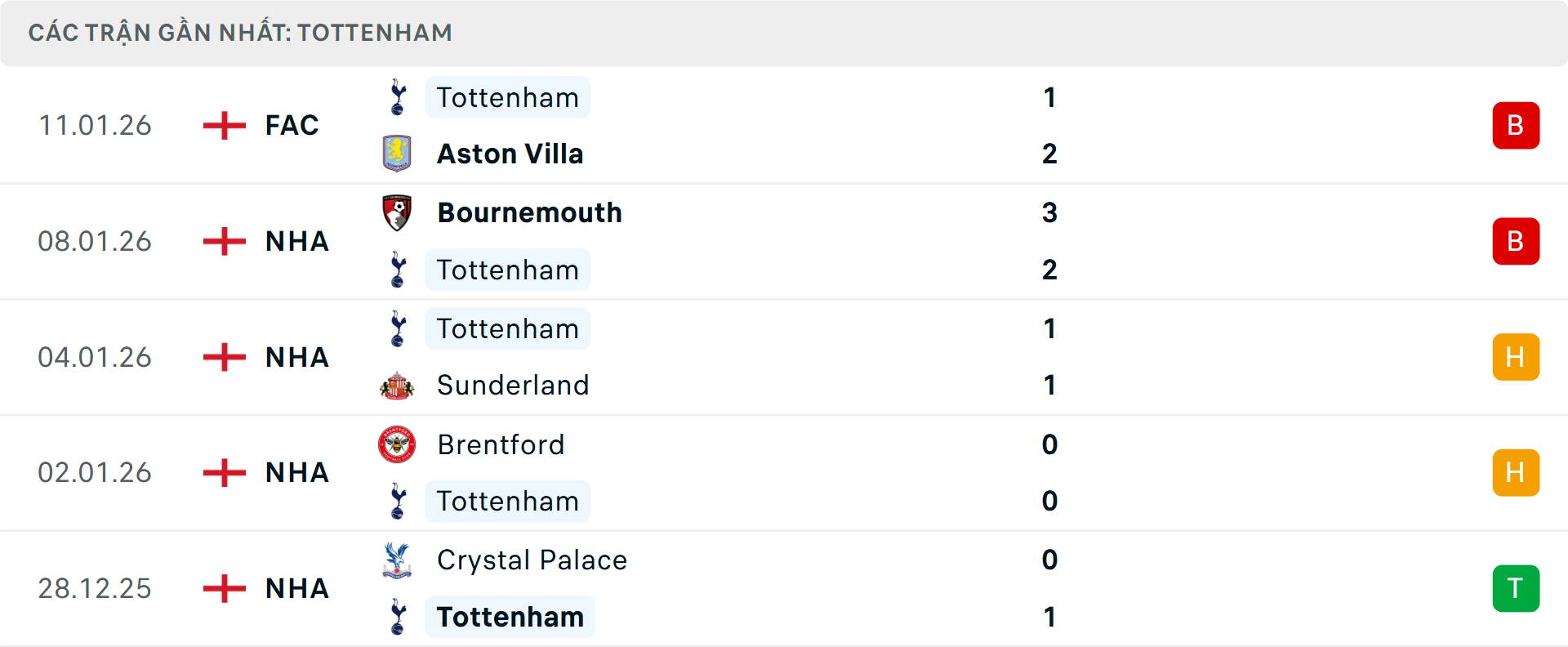Click the green T badge for Crystal Palace match
Viewport: 1568px width, 647px height.
1516,588
